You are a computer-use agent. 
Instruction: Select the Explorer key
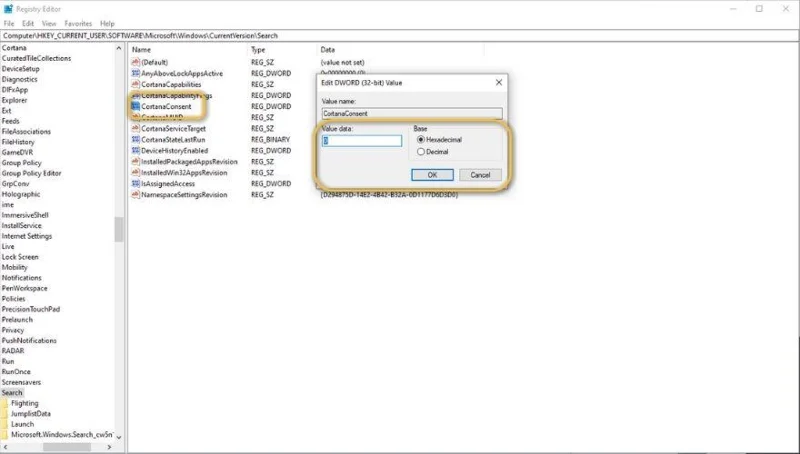[x=14, y=100]
